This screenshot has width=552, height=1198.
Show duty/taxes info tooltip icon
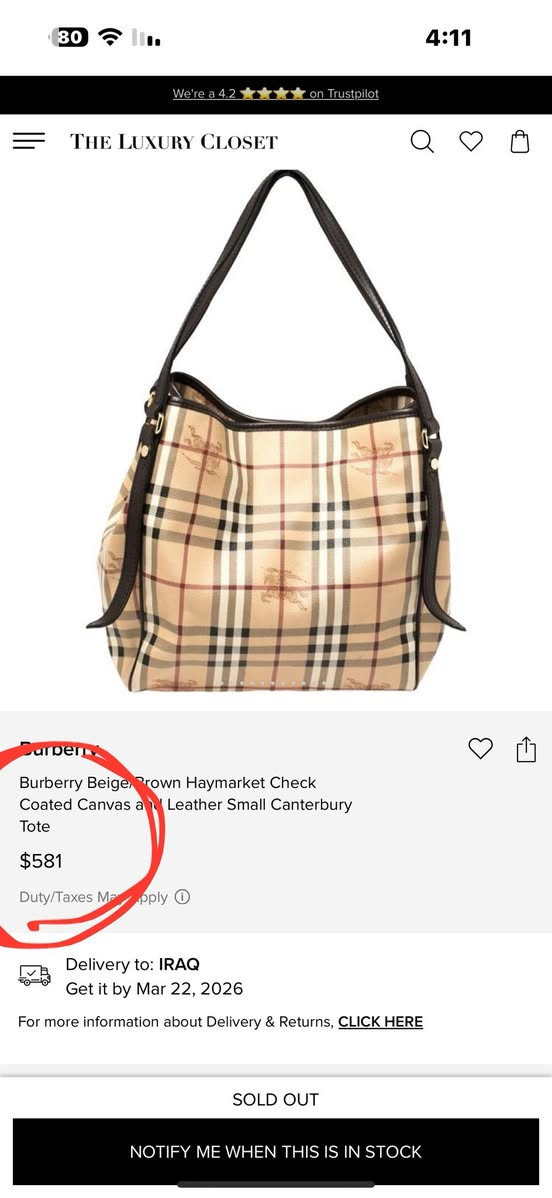[x=182, y=897]
